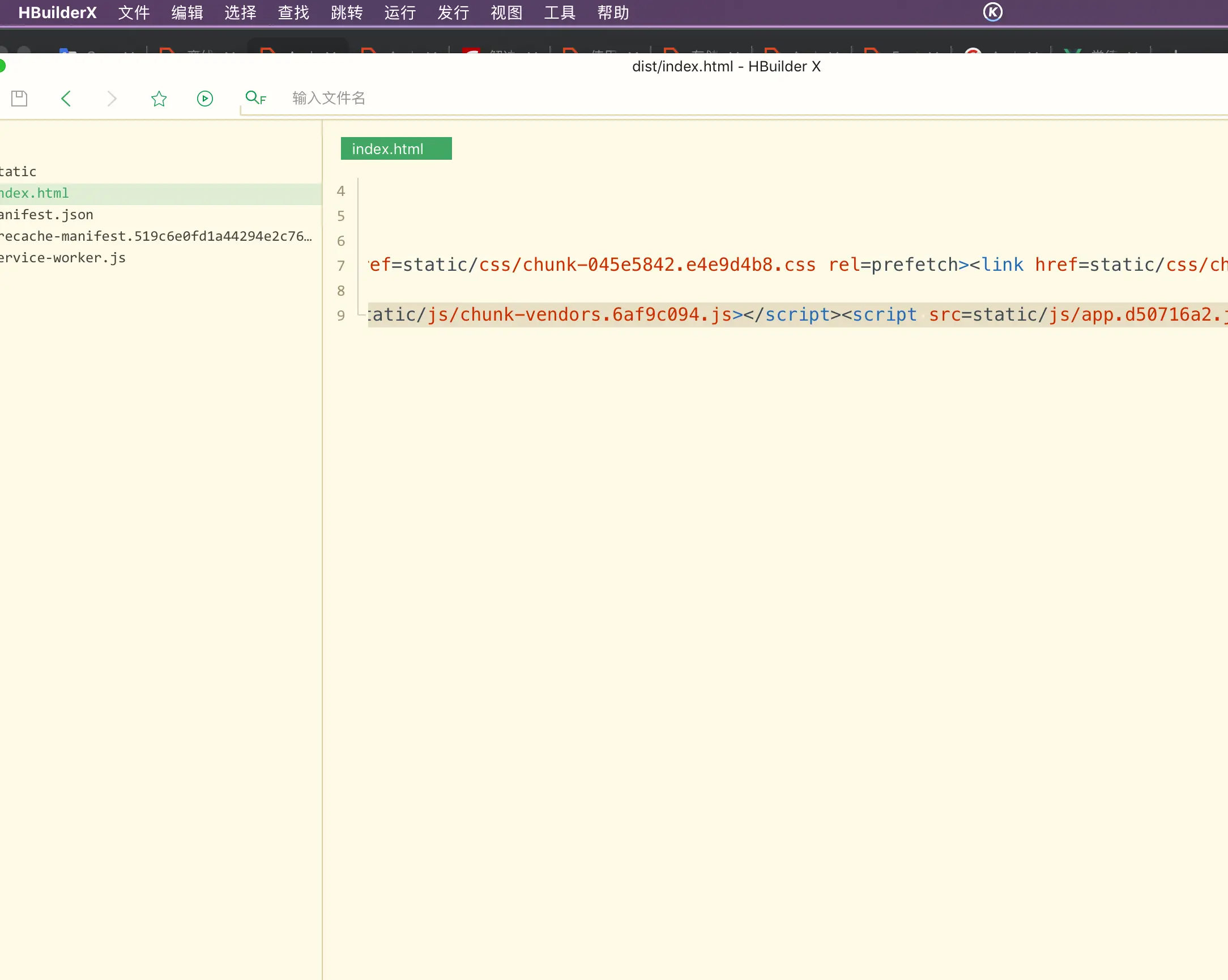Open the 文件 menu

coord(134,12)
